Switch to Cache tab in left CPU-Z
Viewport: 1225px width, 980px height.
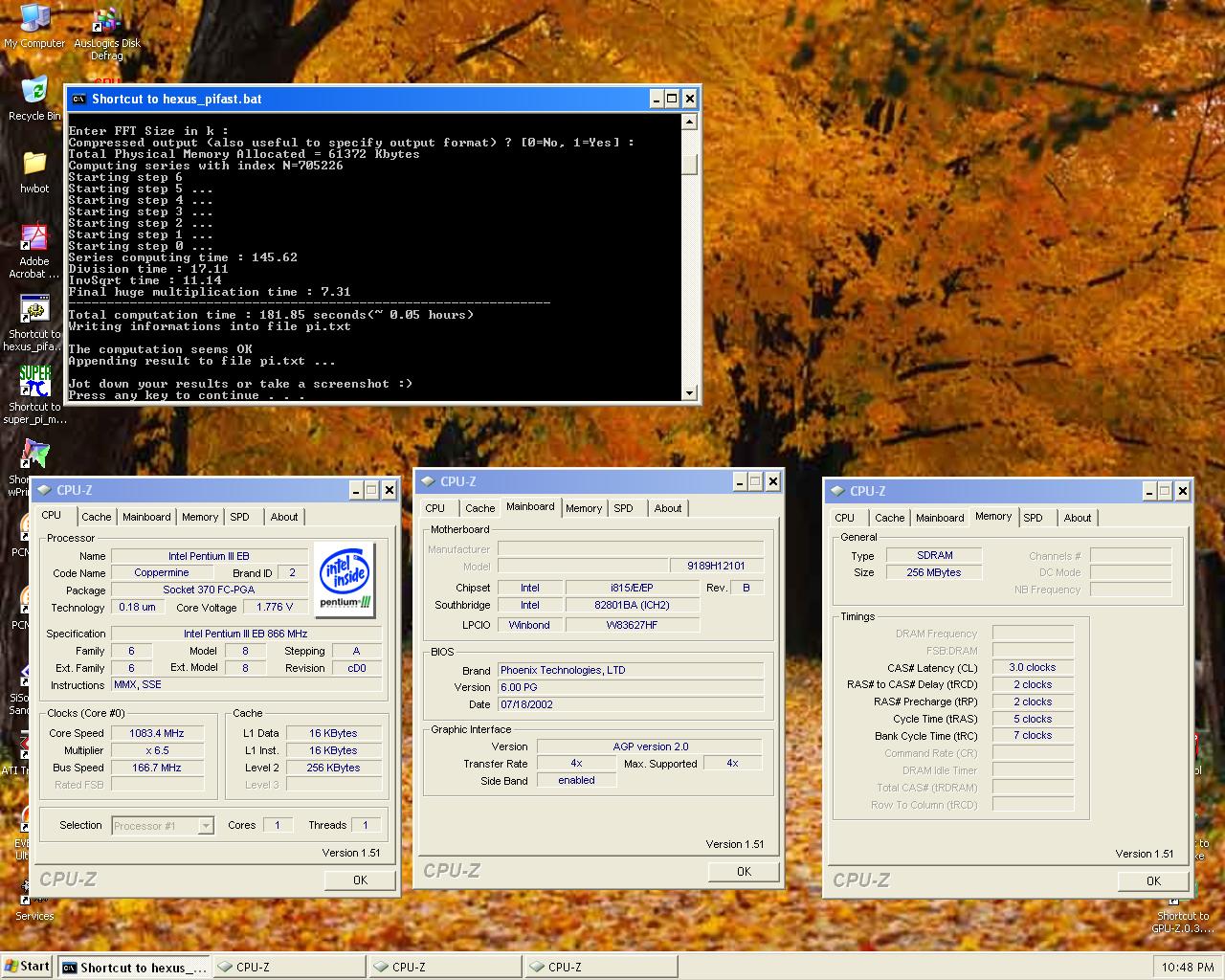pos(96,517)
